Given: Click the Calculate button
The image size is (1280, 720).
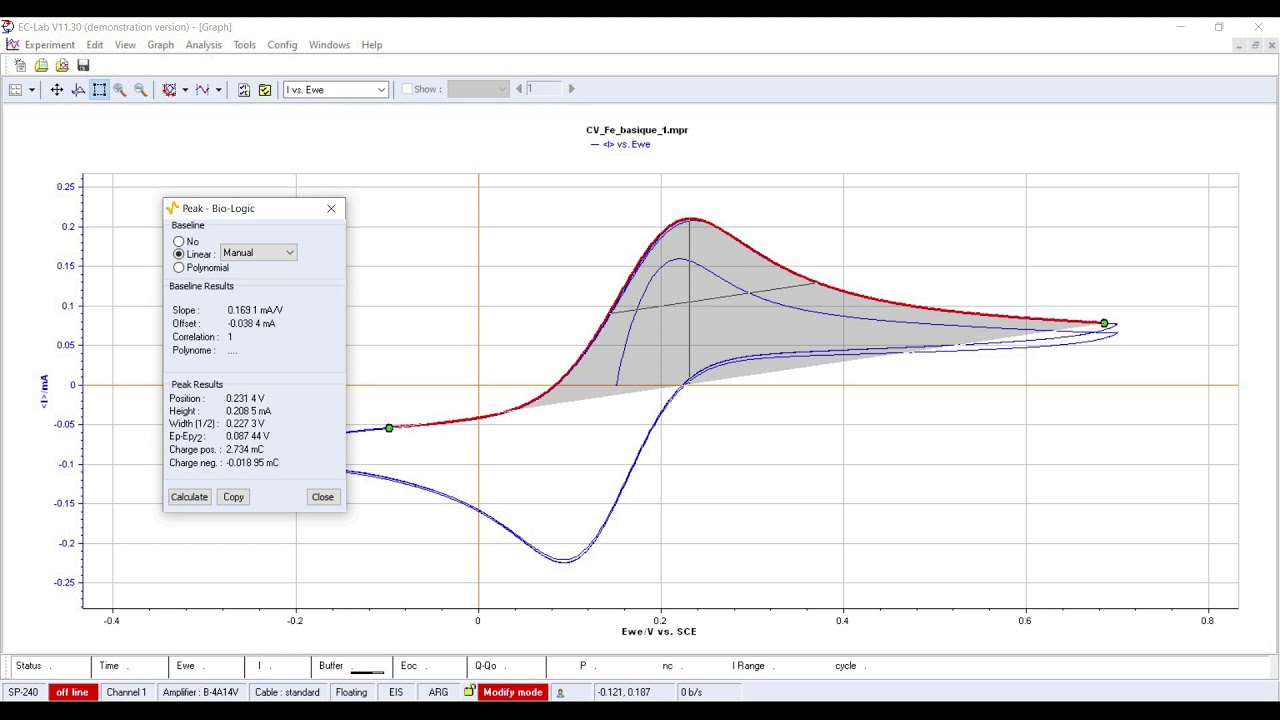Looking at the screenshot, I should click(x=189, y=497).
